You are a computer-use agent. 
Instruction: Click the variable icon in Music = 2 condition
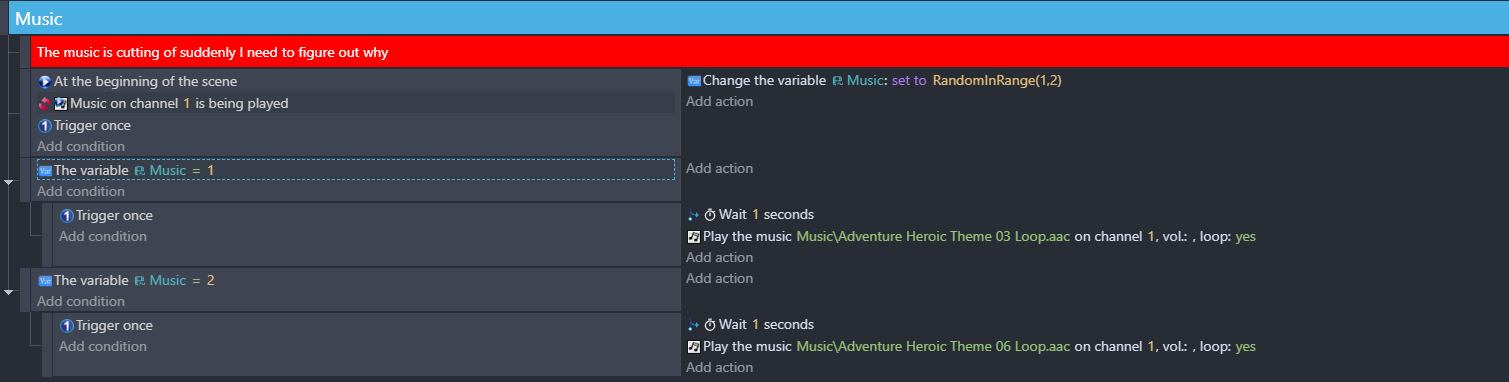point(44,281)
